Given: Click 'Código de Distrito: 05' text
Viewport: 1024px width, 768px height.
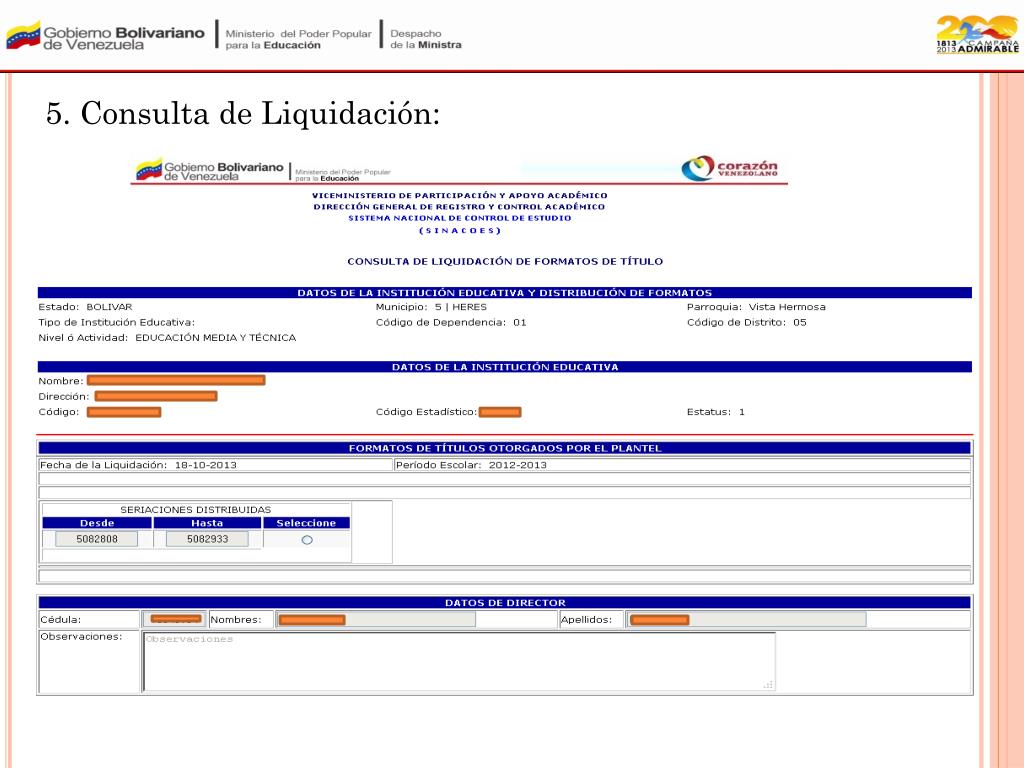Looking at the screenshot, I should tap(746, 323).
